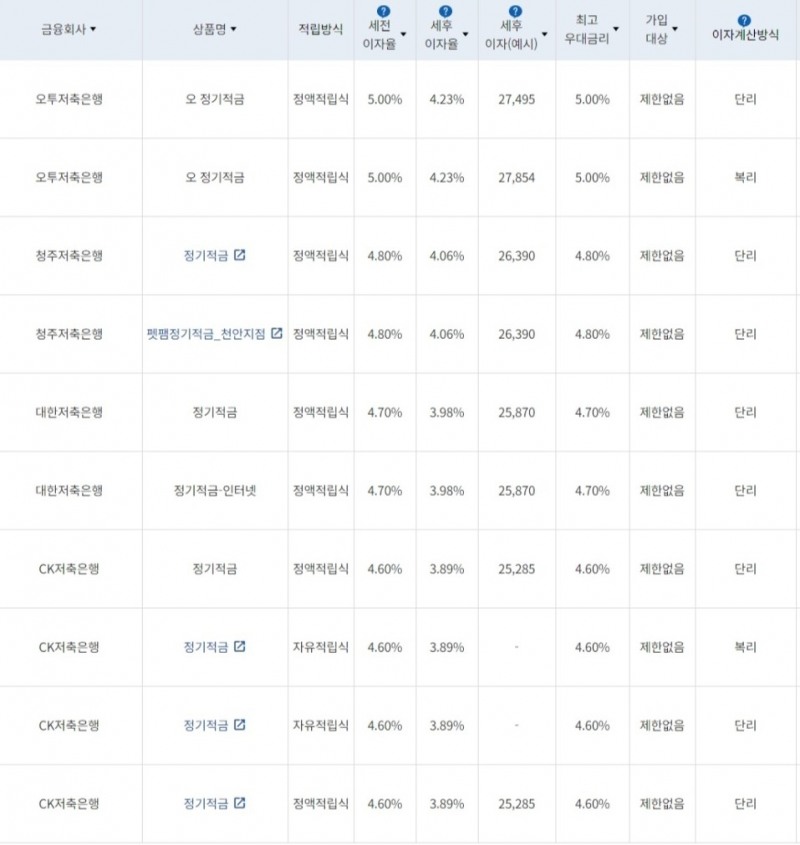The height and width of the screenshot is (845, 800).
Task: Click the sort arrow beside 세전 이자율
Action: [x=403, y=31]
